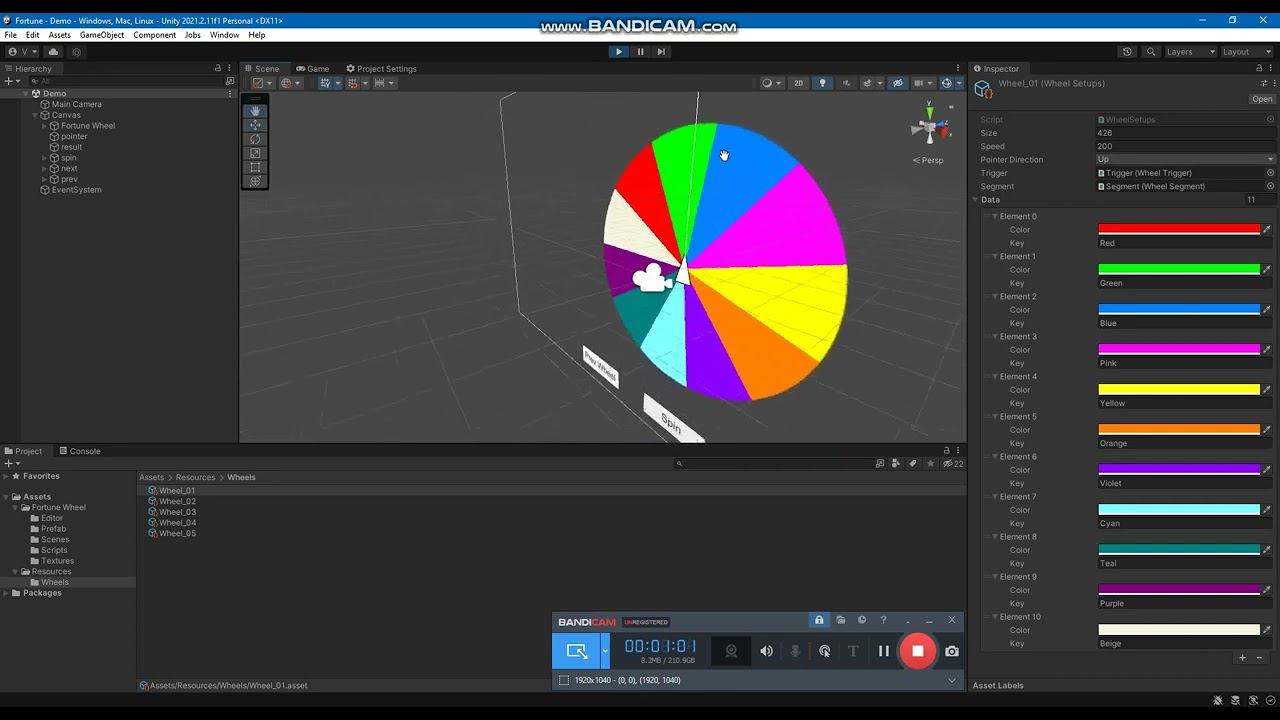Screen dimensions: 1280x720
Task: Click the Step button in Unity toolbar
Action: (661, 52)
